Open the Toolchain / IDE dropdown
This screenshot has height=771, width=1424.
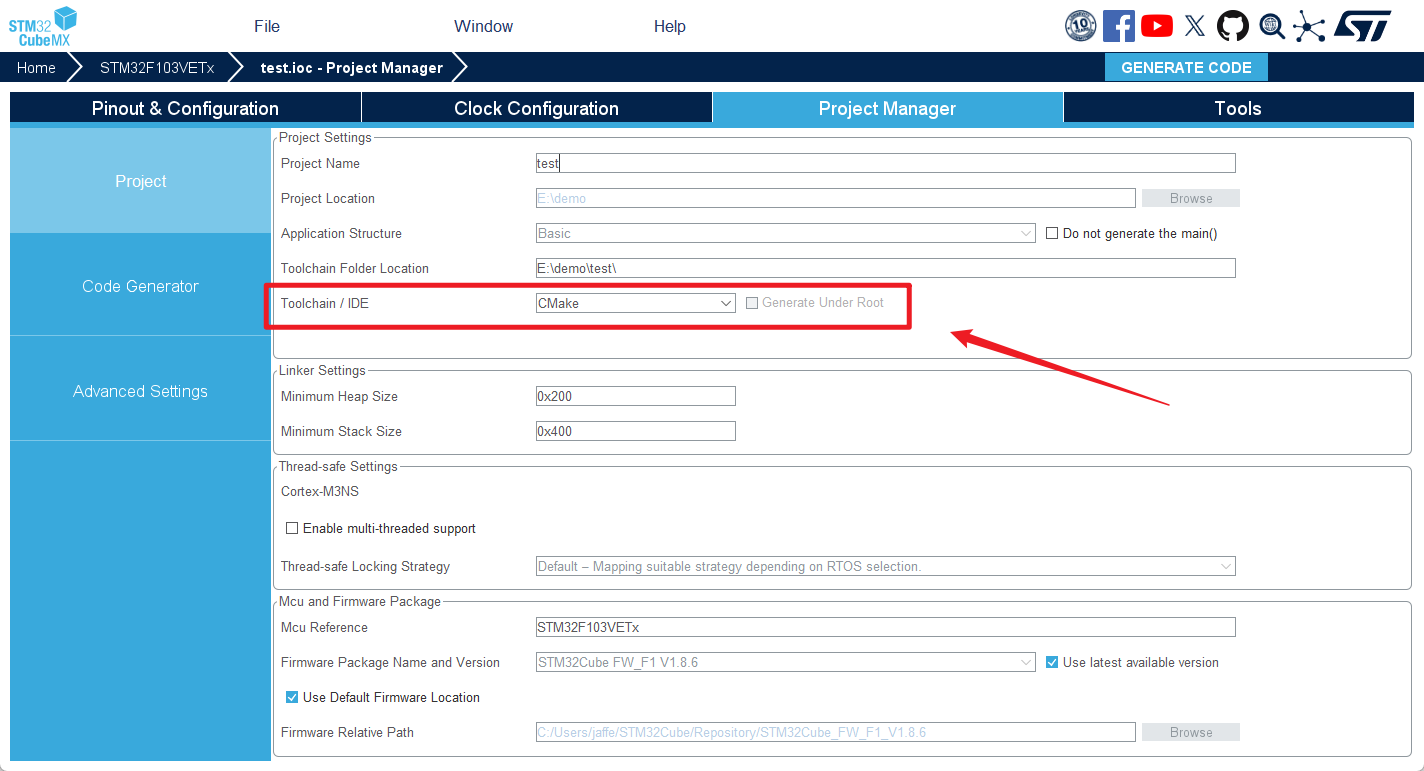[636, 303]
